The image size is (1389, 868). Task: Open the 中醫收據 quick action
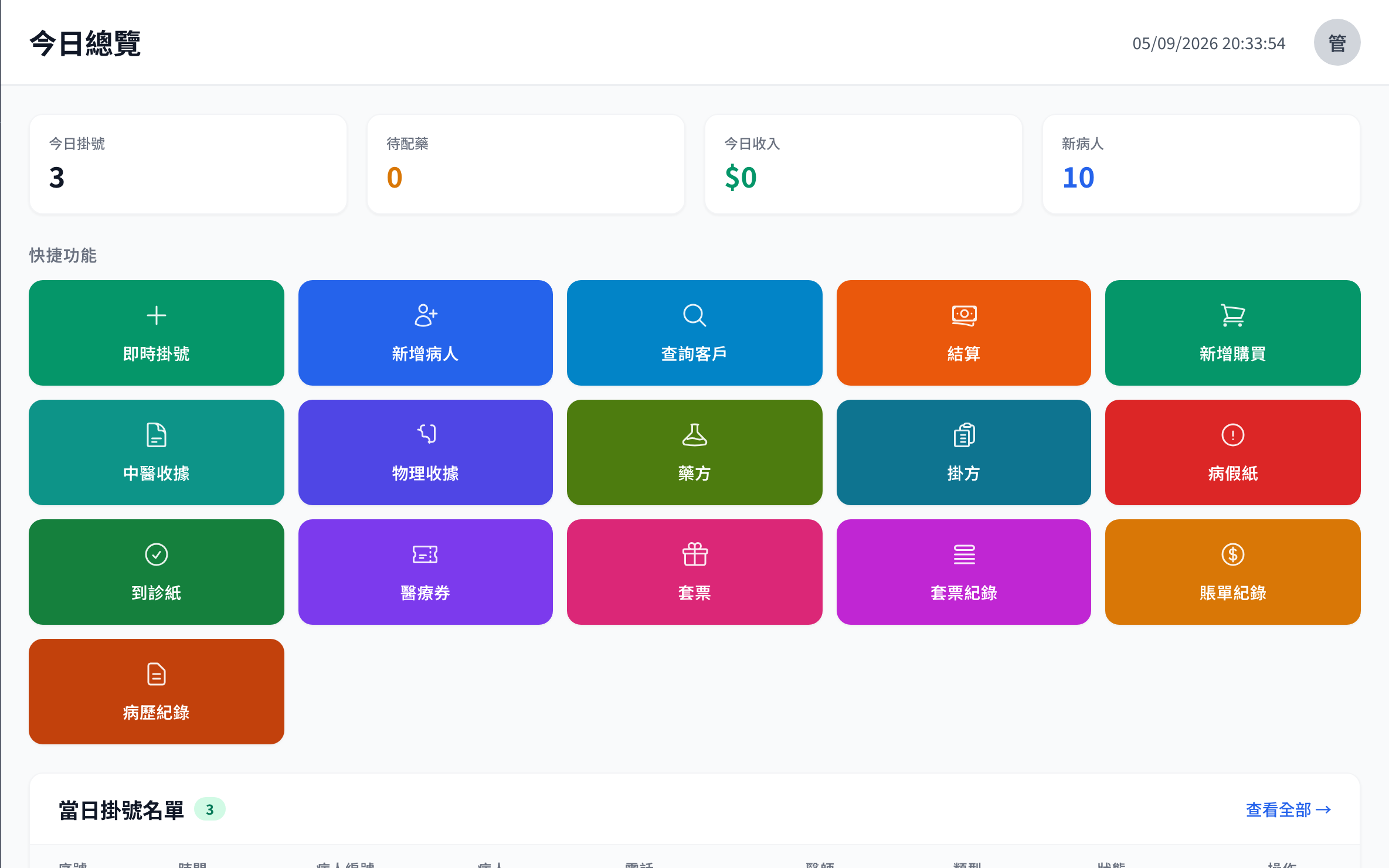coord(157,452)
